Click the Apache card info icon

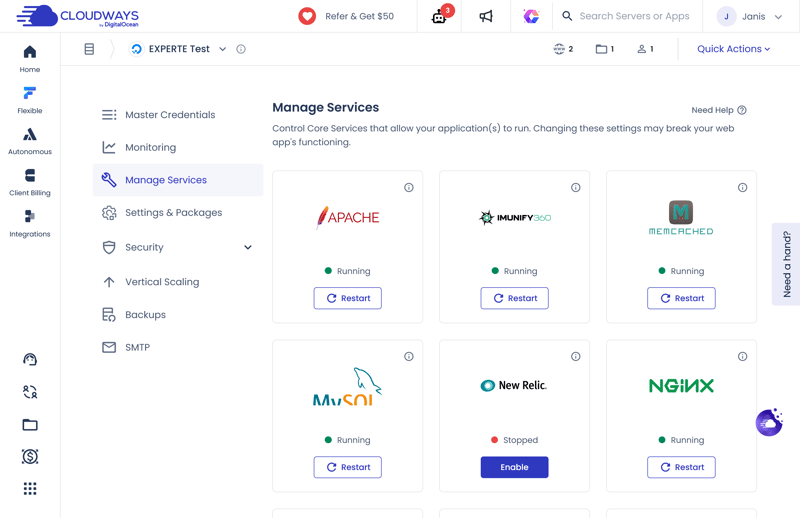[409, 188]
